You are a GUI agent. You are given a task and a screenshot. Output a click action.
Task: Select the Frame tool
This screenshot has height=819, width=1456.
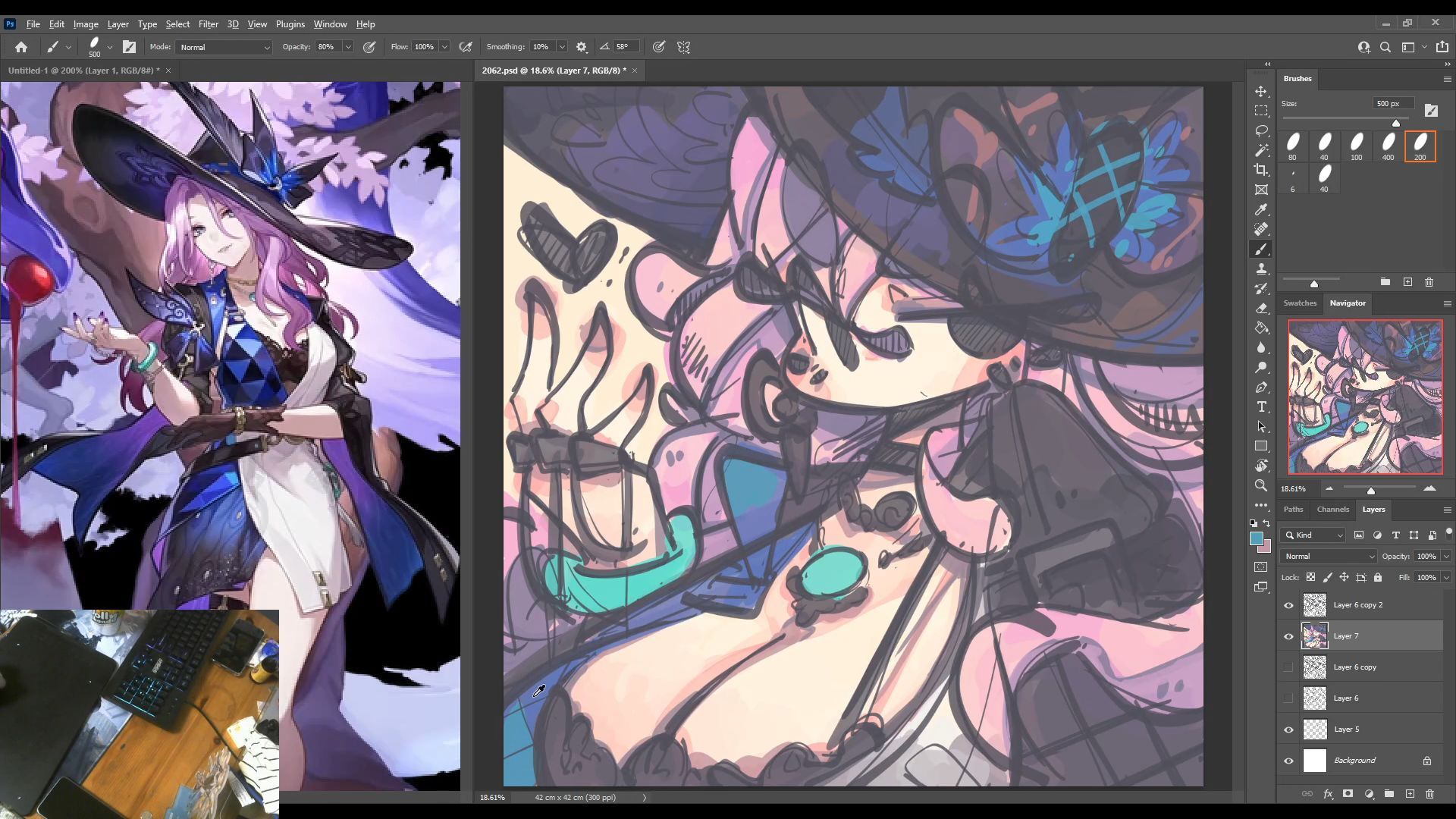coord(1261,190)
